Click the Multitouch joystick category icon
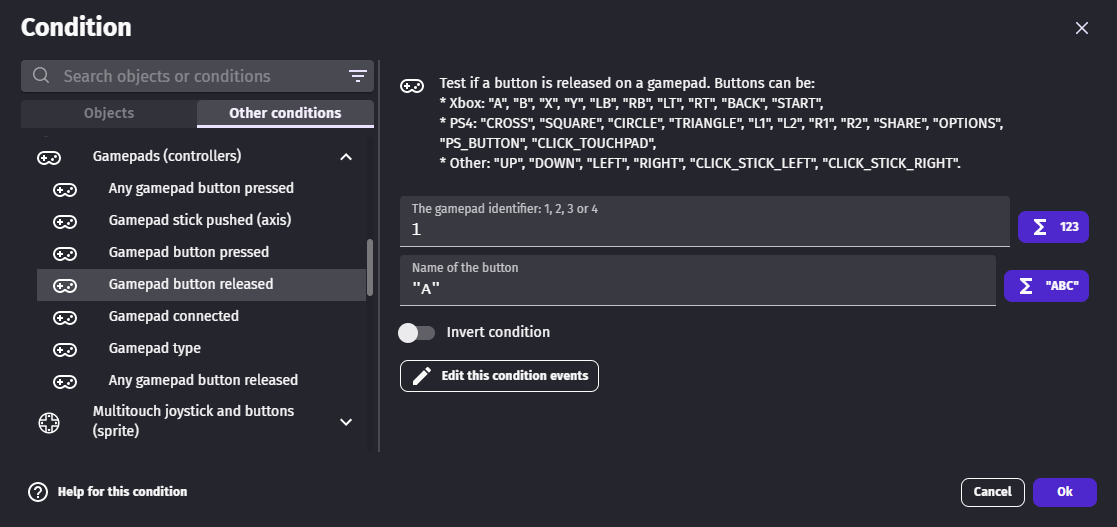The height and width of the screenshot is (527, 1117). [49, 422]
